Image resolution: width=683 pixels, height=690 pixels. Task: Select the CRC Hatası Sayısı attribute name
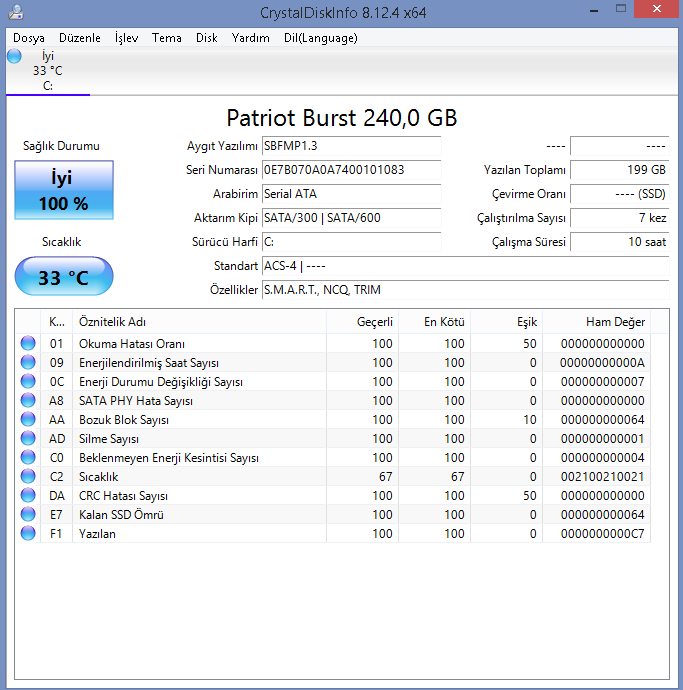123,496
